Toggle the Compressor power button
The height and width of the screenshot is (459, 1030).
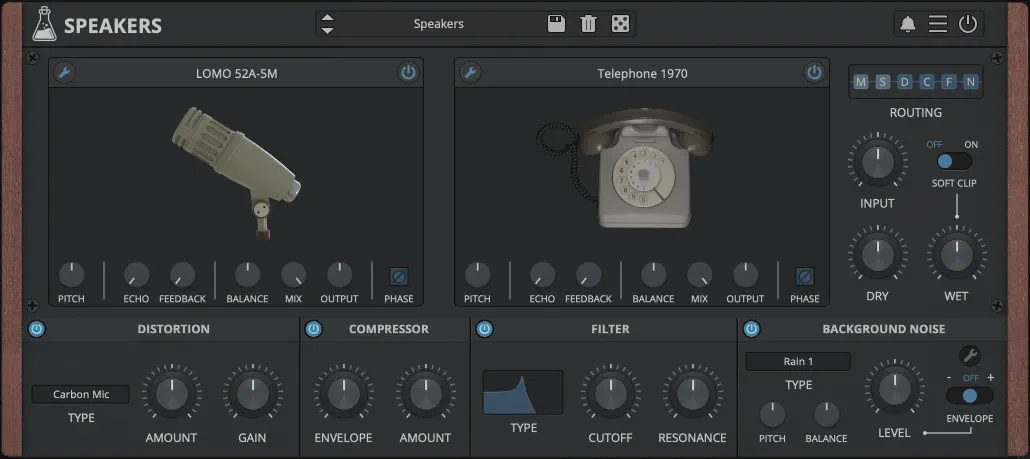[313, 329]
